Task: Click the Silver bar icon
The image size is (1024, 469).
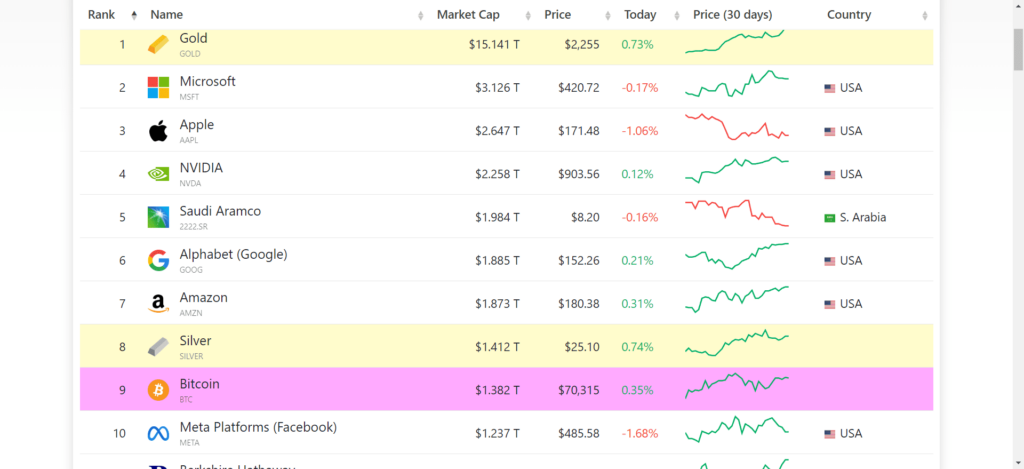Action: tap(158, 347)
